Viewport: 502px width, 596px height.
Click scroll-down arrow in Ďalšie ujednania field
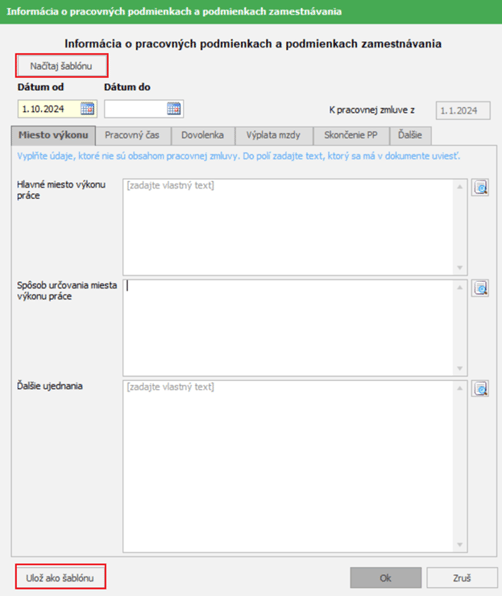click(x=460, y=545)
